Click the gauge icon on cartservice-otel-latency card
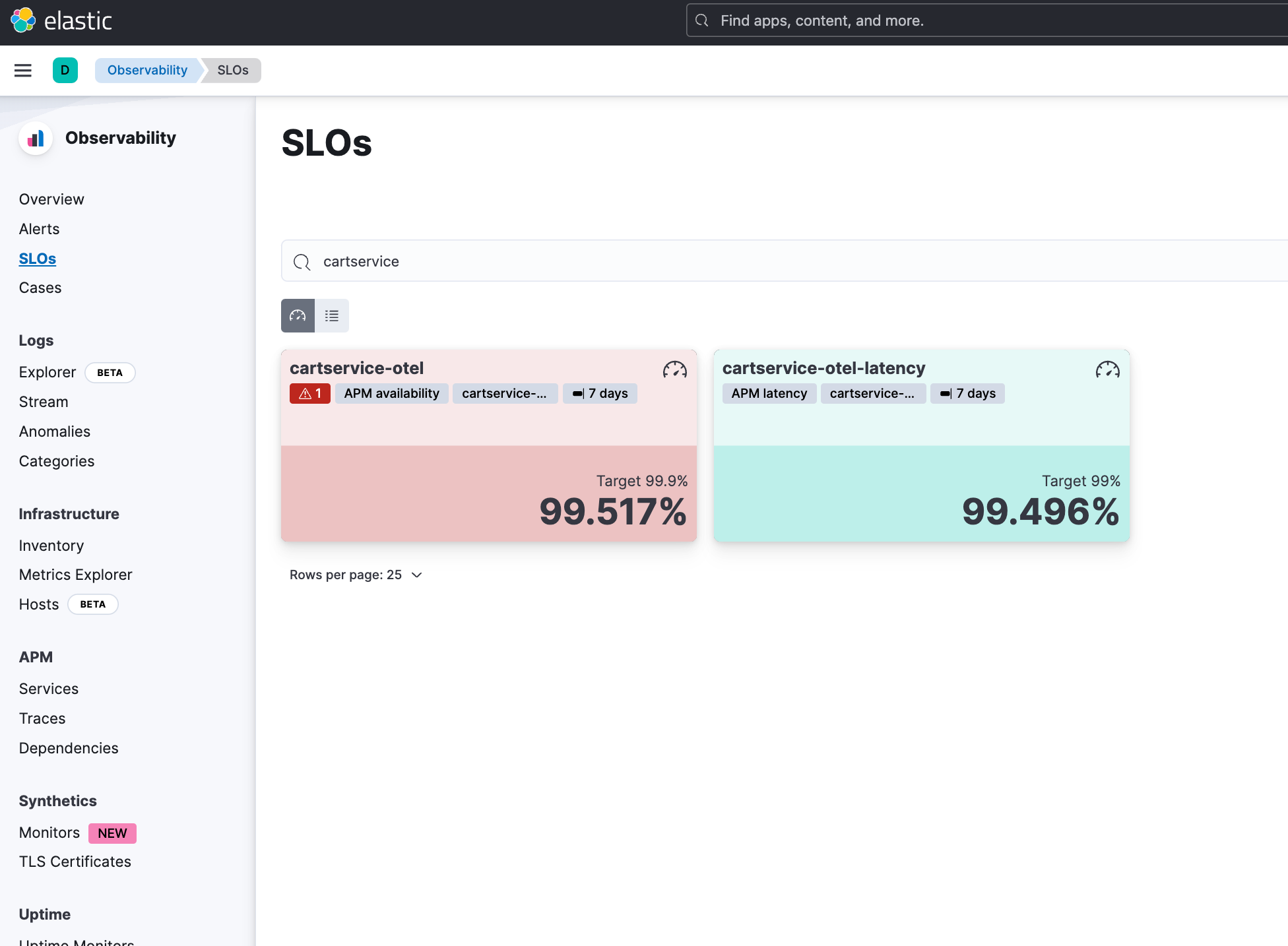 click(1107, 370)
